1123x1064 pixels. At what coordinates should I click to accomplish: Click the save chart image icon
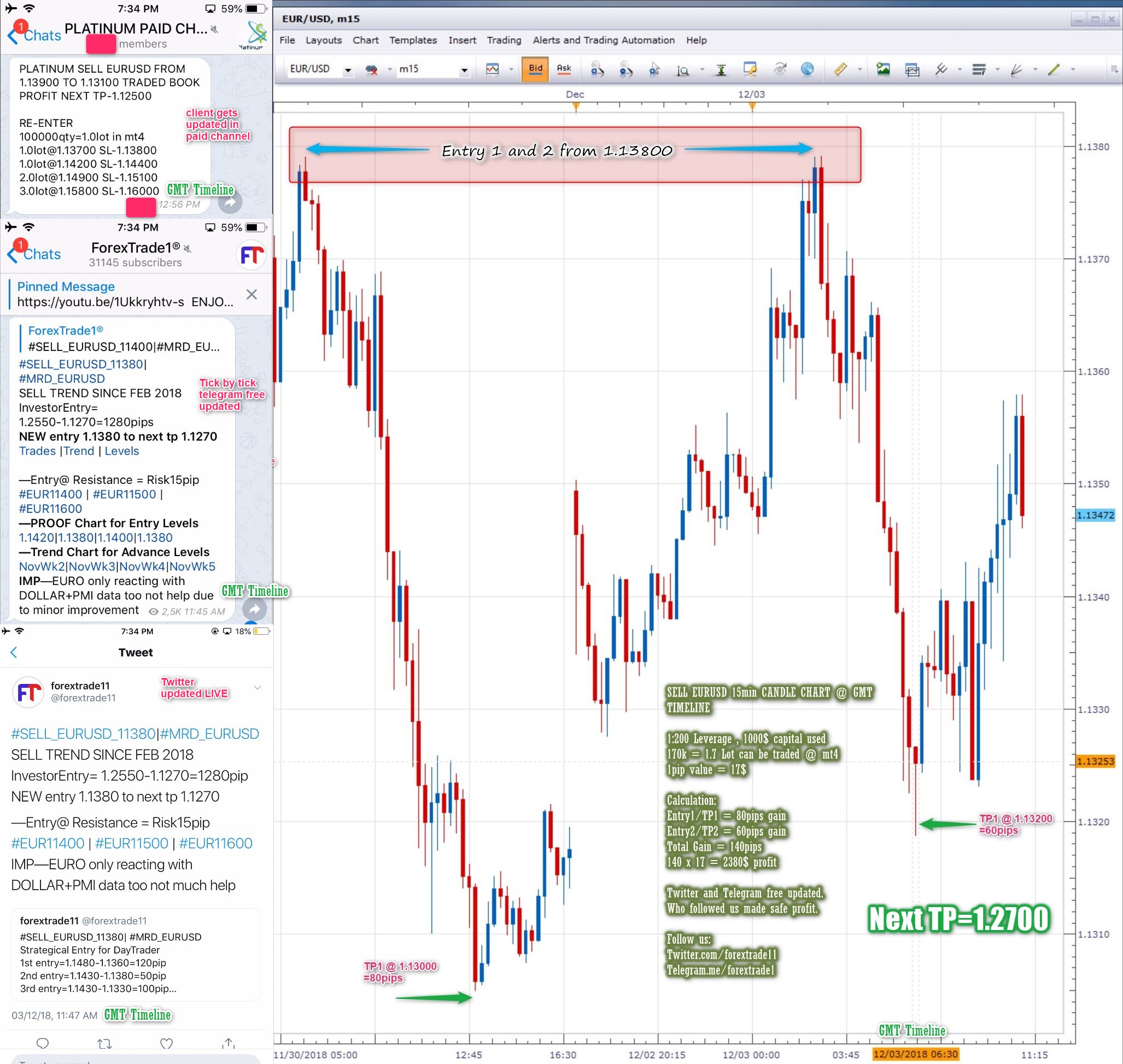point(883,69)
